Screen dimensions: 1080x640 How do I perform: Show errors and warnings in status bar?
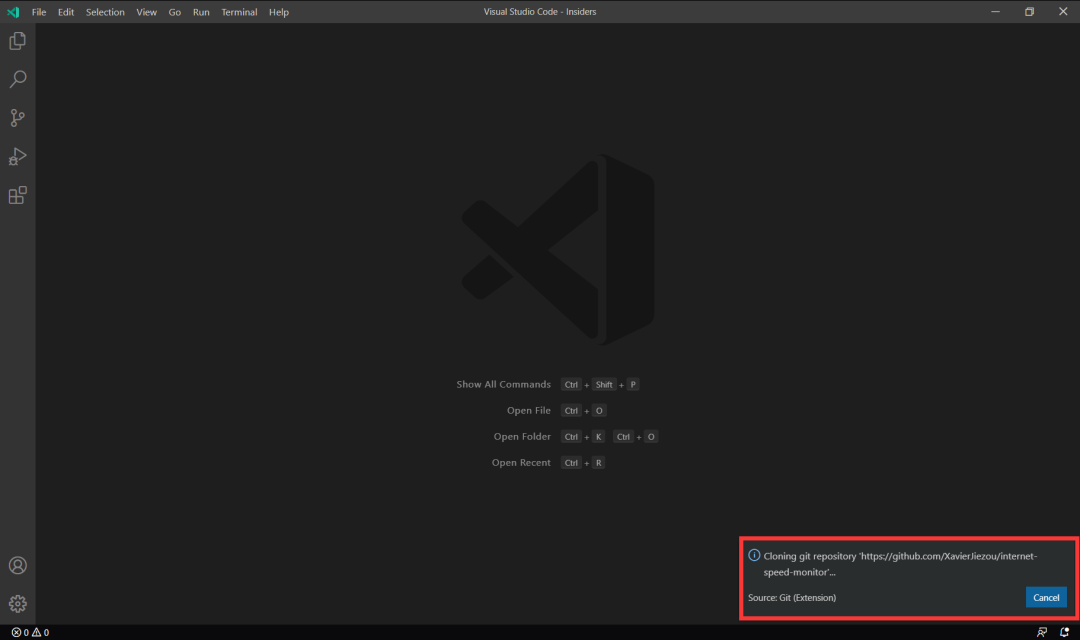pyautogui.click(x=30, y=632)
